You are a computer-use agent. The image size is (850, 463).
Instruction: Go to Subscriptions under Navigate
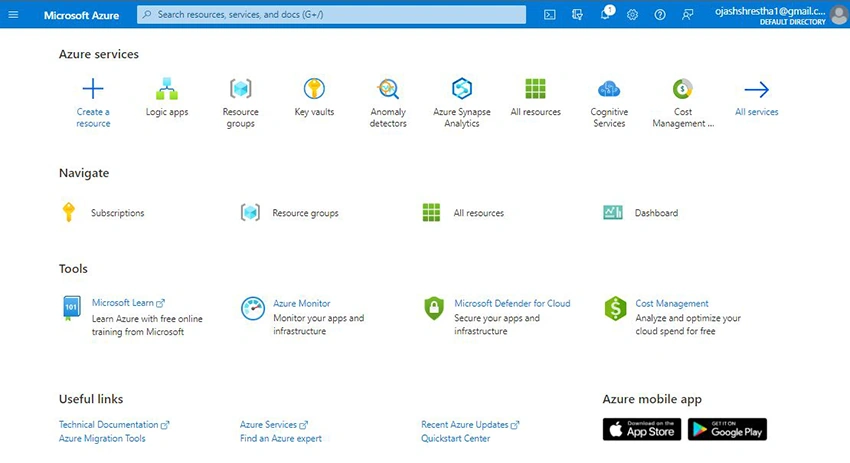point(118,213)
